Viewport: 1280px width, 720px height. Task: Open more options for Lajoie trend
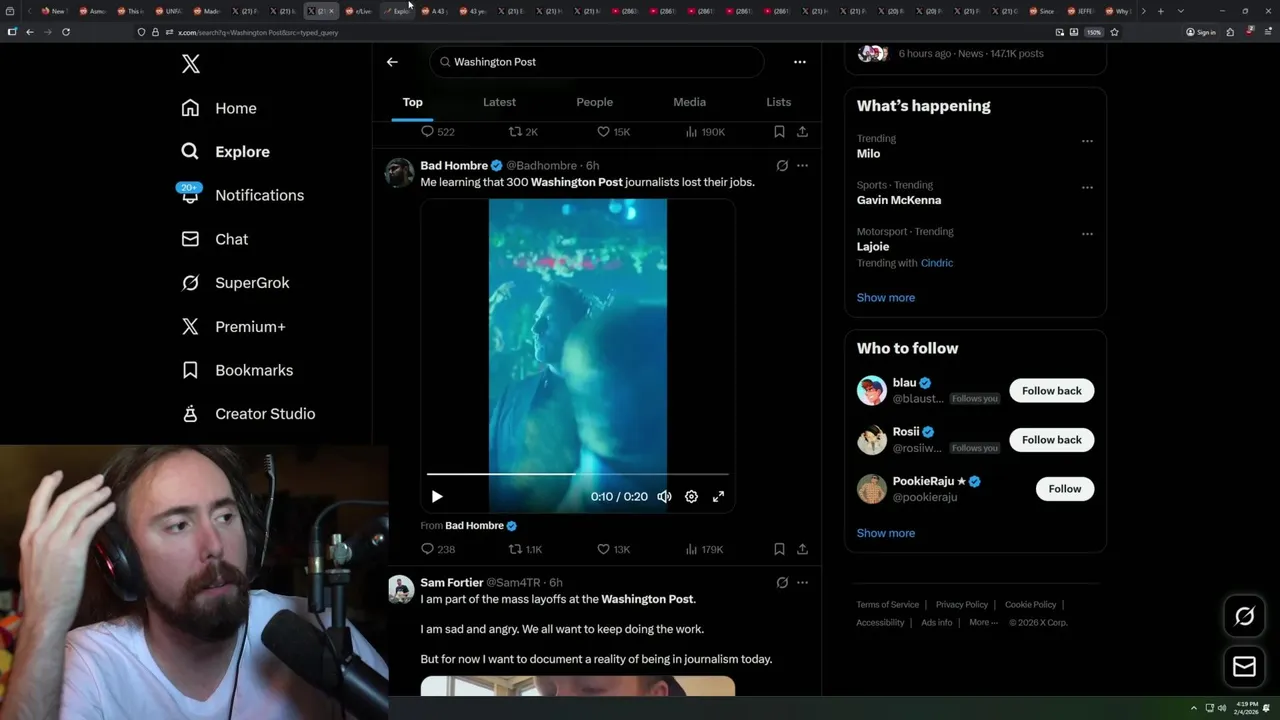(1087, 234)
